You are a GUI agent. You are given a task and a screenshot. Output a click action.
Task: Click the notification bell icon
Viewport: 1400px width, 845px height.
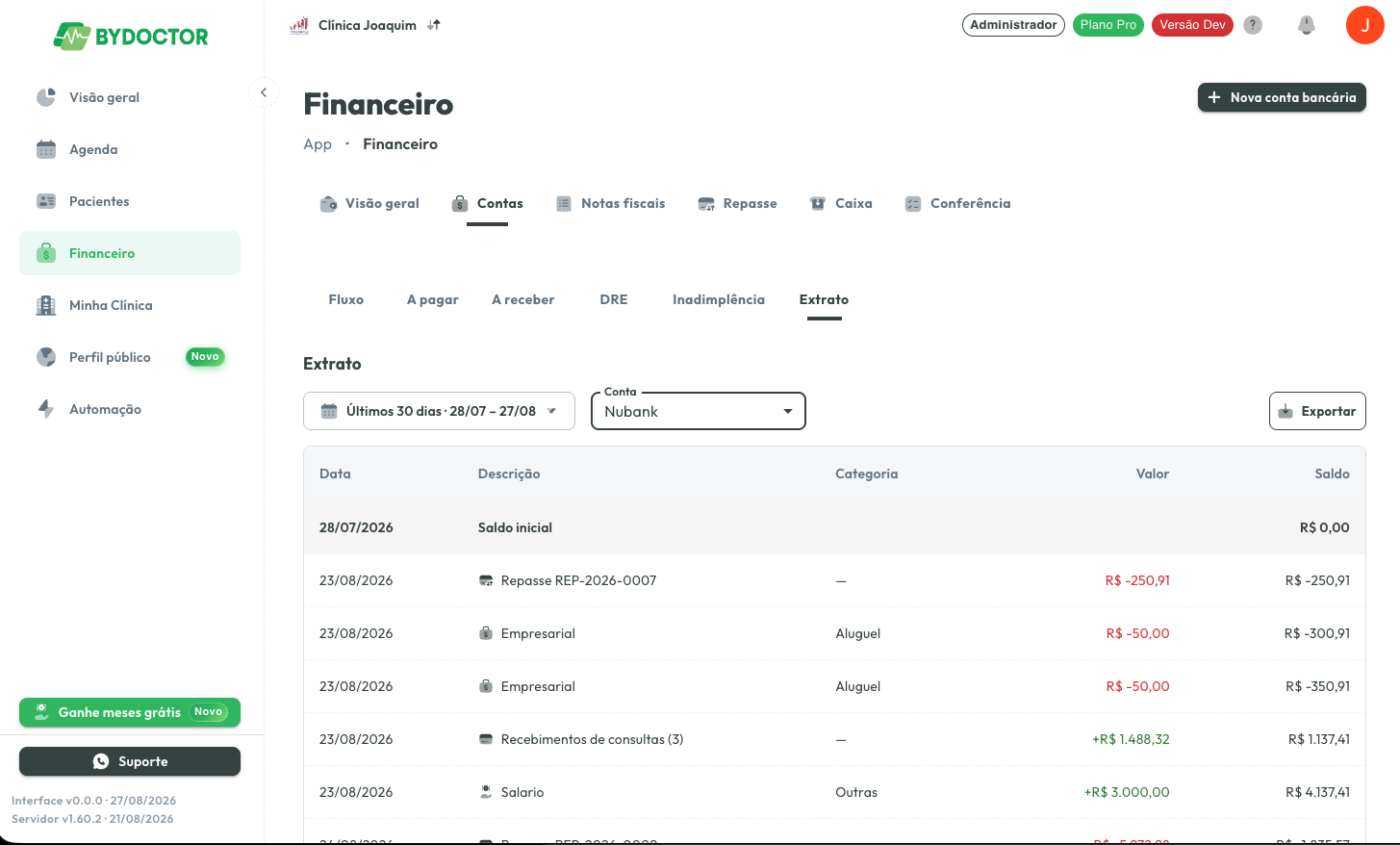pyautogui.click(x=1306, y=25)
